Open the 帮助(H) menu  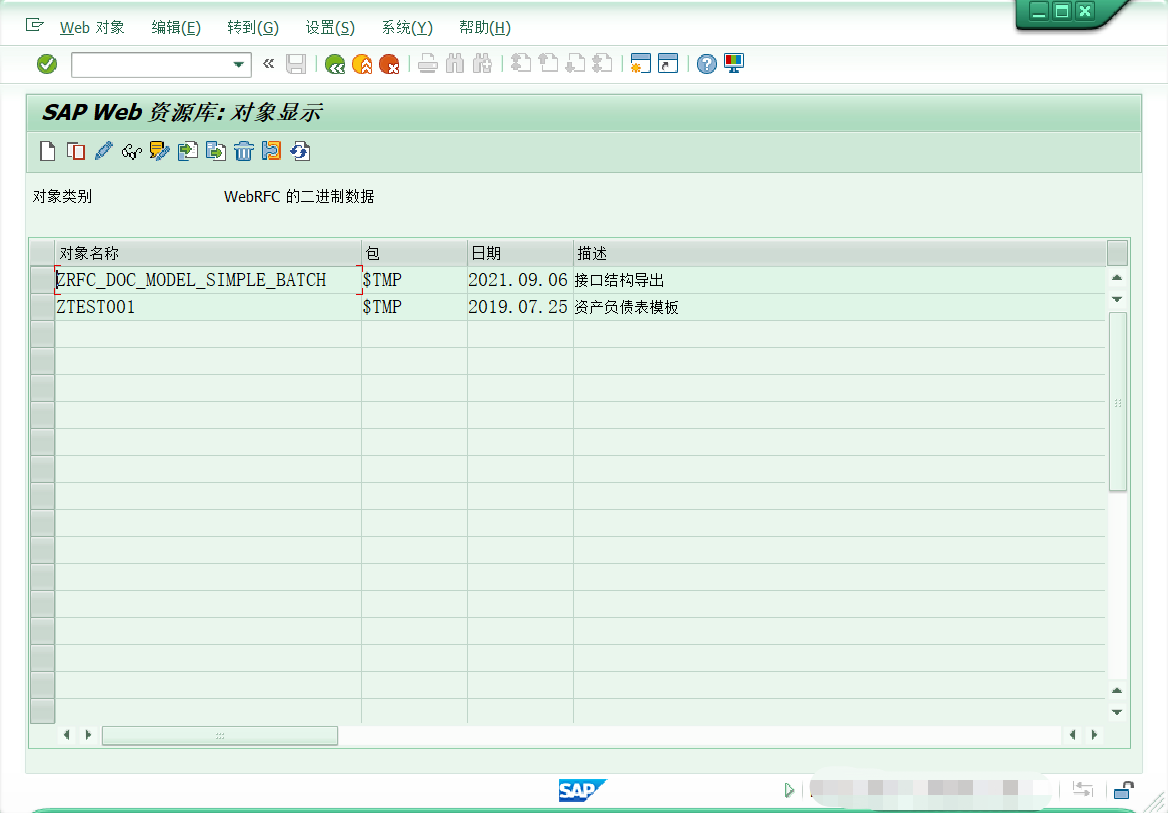tap(485, 28)
